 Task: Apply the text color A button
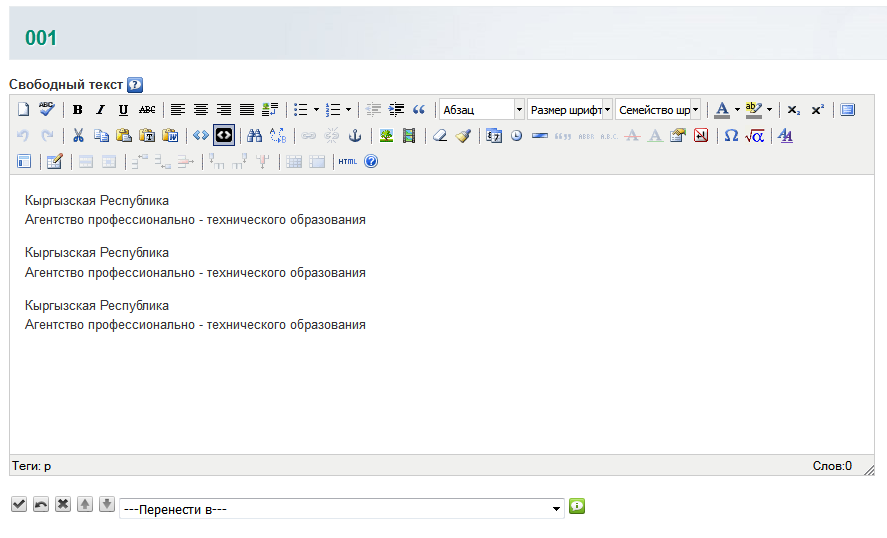722,109
